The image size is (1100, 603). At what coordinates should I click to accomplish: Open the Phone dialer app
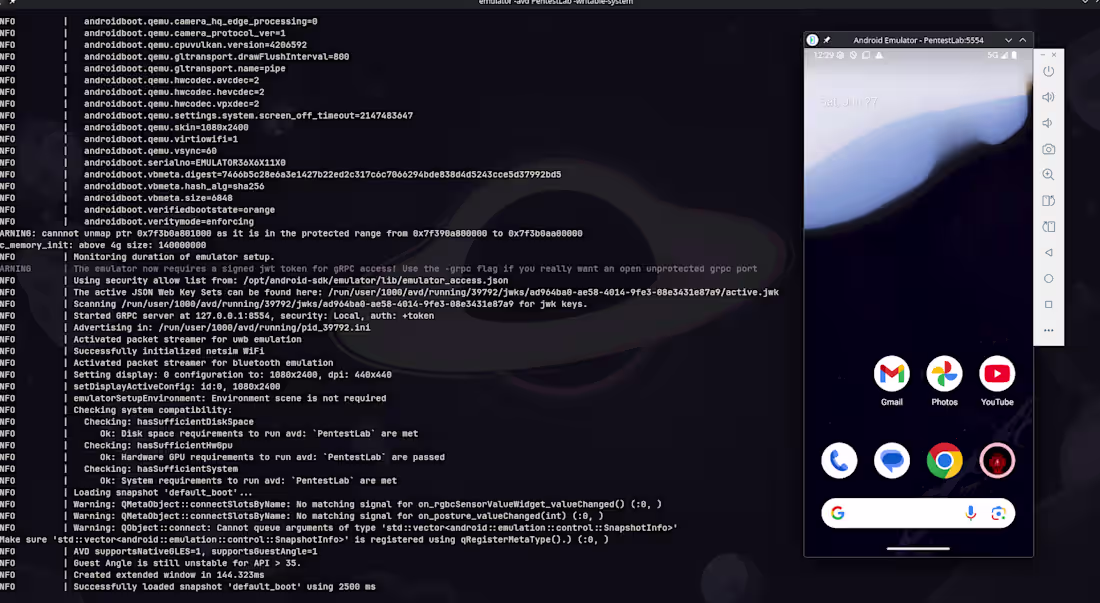(839, 461)
